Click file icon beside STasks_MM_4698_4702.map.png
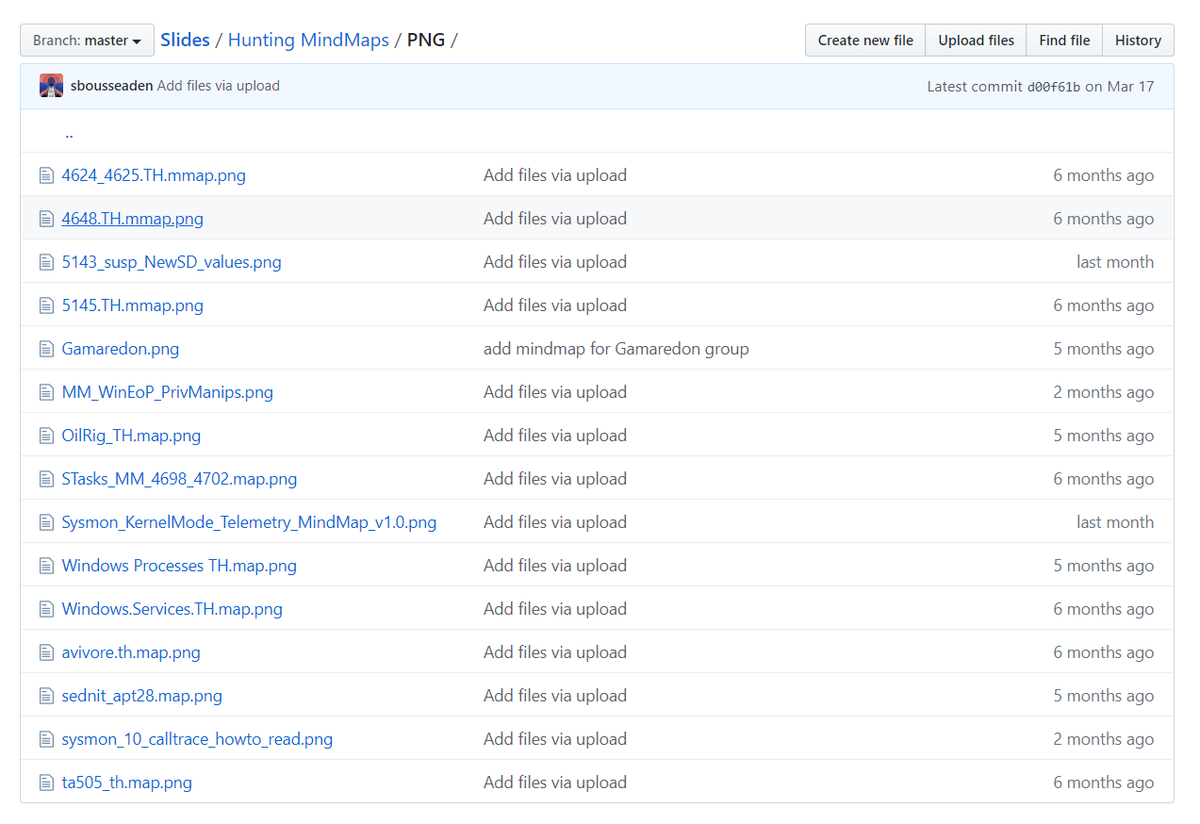Screen dimensions: 1200x824 (x=46, y=479)
